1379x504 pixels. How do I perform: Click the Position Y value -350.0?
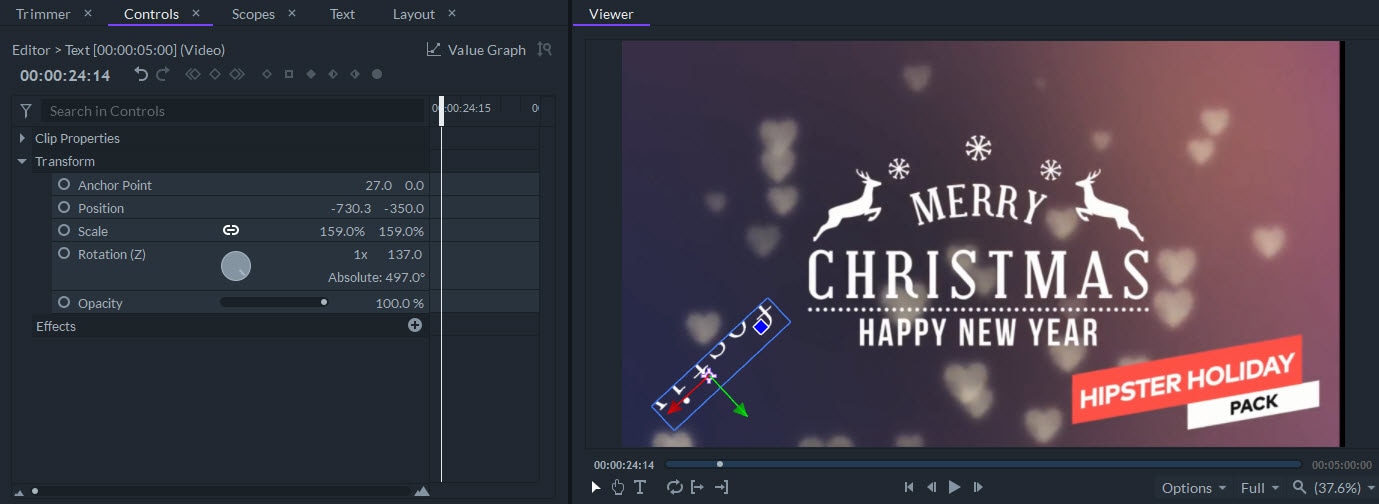[404, 208]
